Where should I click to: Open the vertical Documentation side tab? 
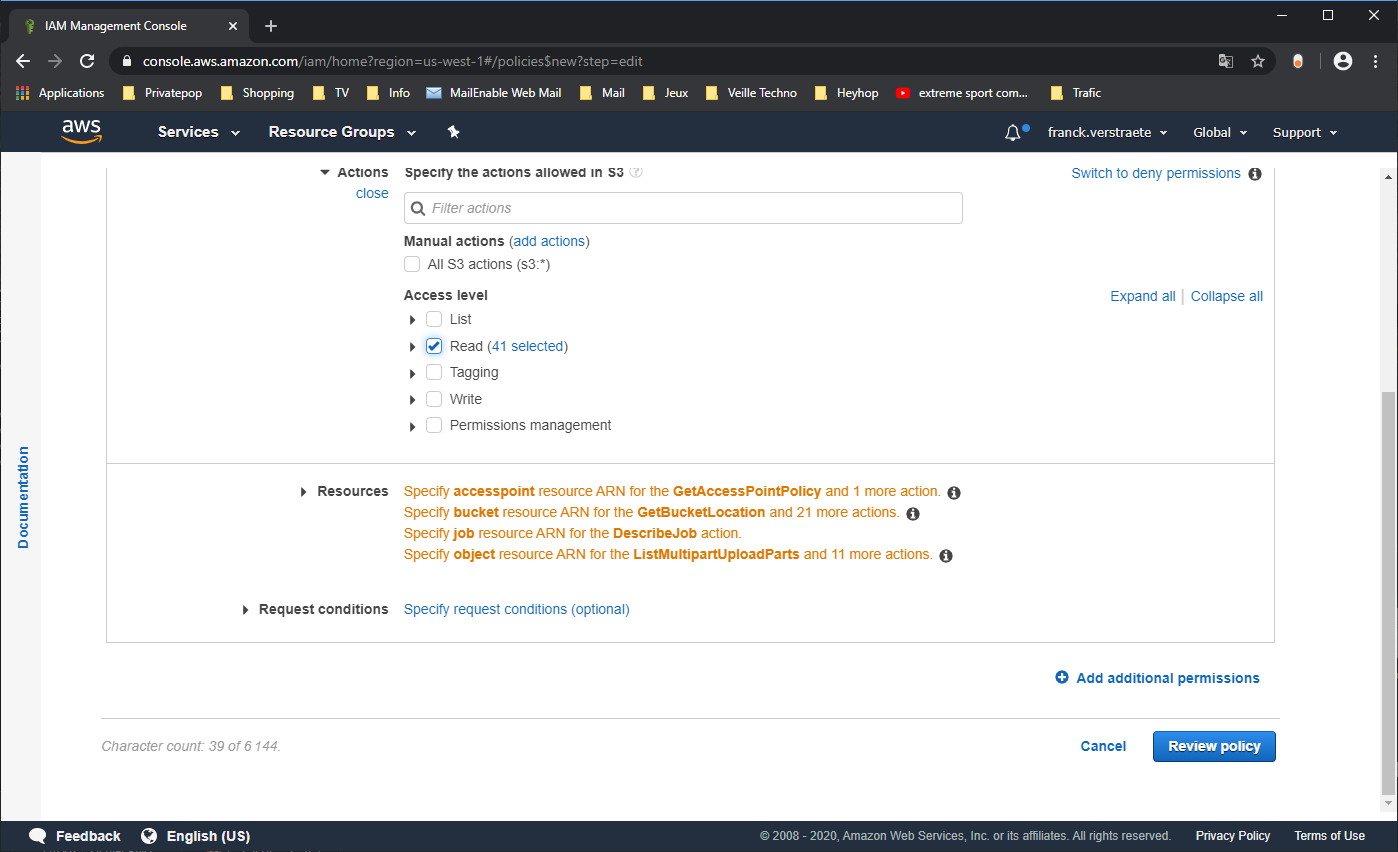point(23,497)
